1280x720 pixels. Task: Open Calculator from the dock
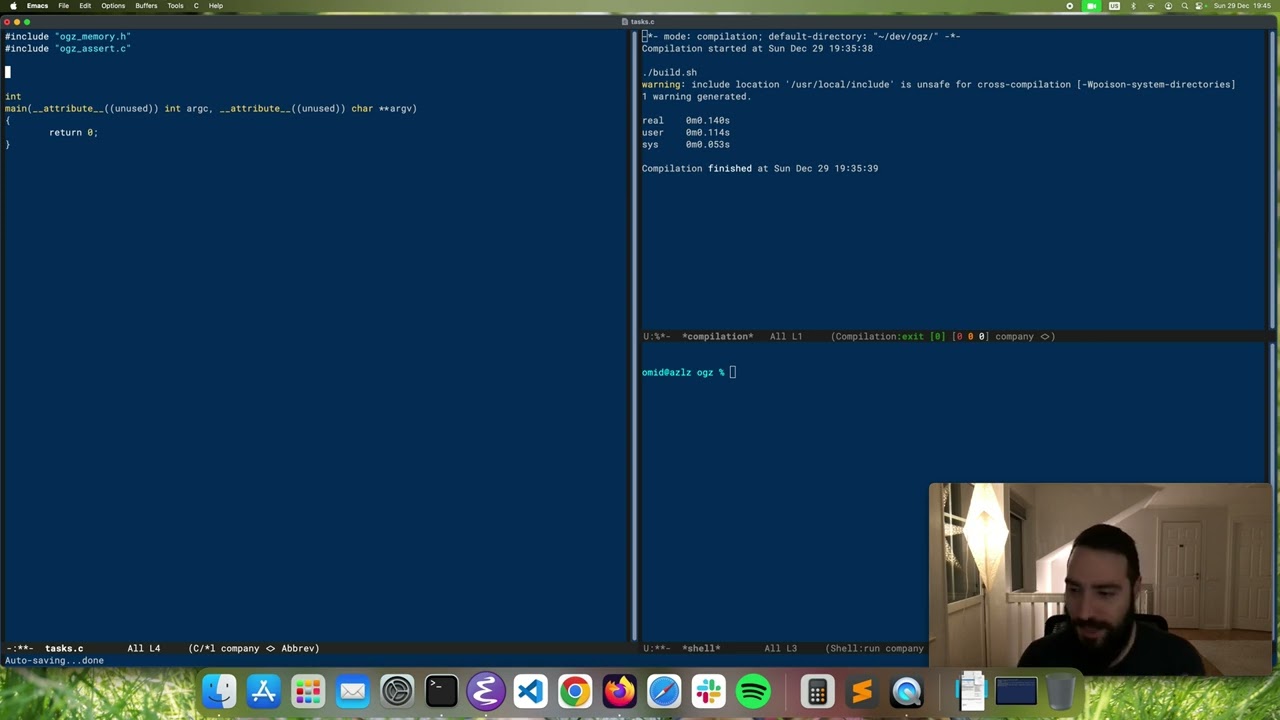tap(817, 691)
